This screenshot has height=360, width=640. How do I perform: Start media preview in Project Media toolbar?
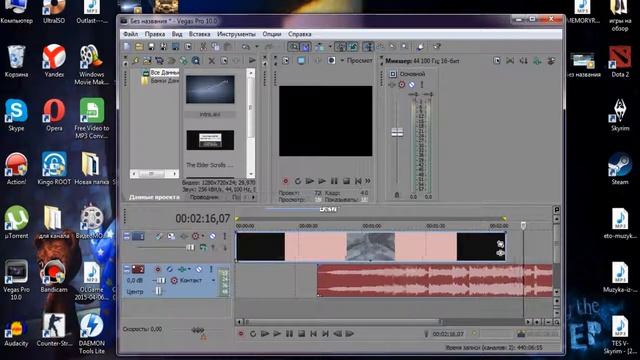tap(252, 61)
